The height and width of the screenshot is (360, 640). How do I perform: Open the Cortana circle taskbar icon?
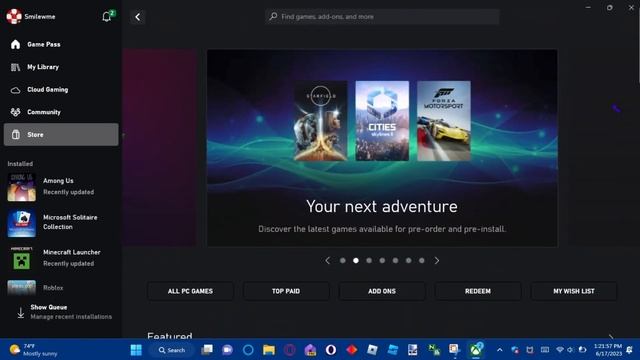[x=248, y=350]
